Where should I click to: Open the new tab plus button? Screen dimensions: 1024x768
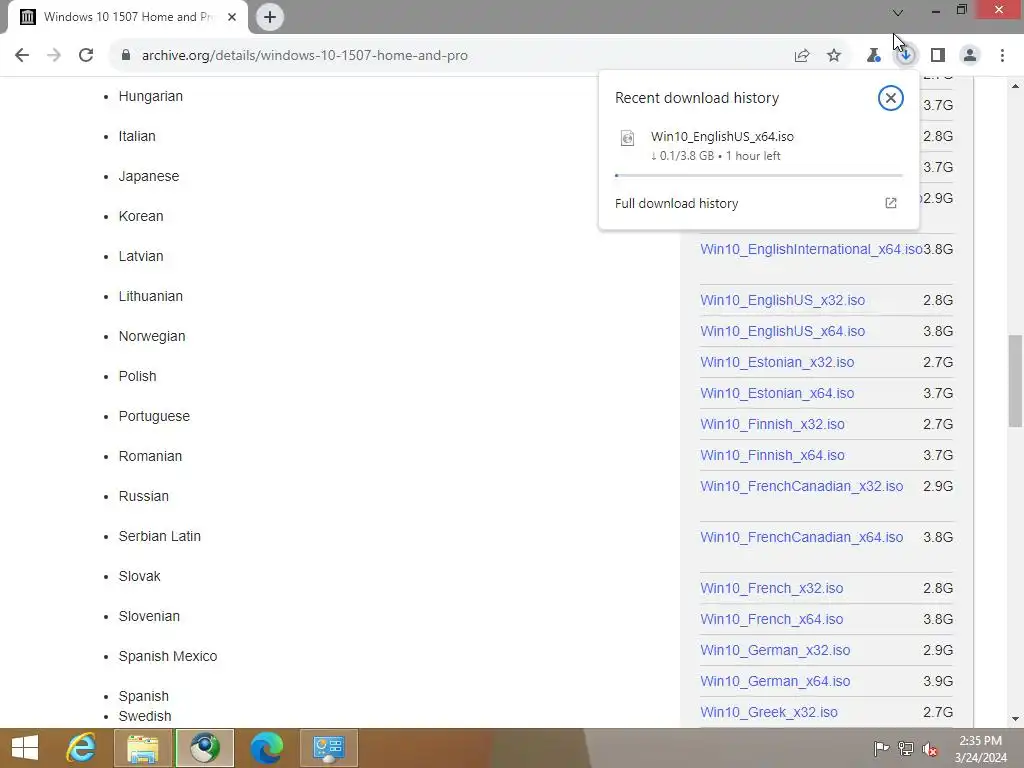pyautogui.click(x=270, y=17)
